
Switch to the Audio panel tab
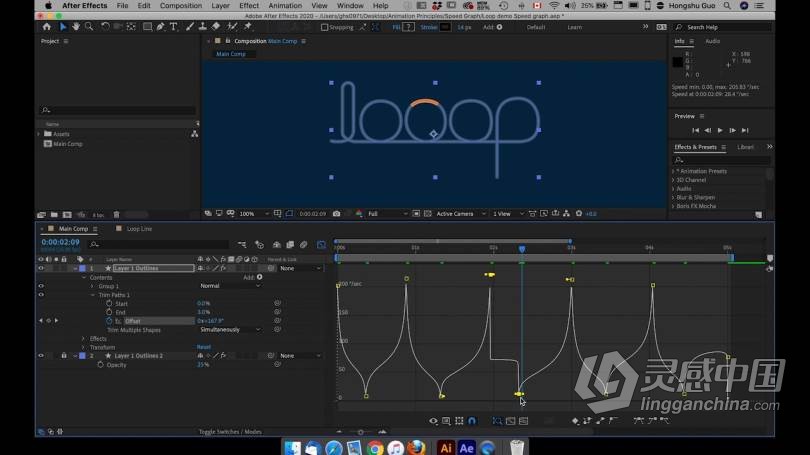pyautogui.click(x=712, y=41)
